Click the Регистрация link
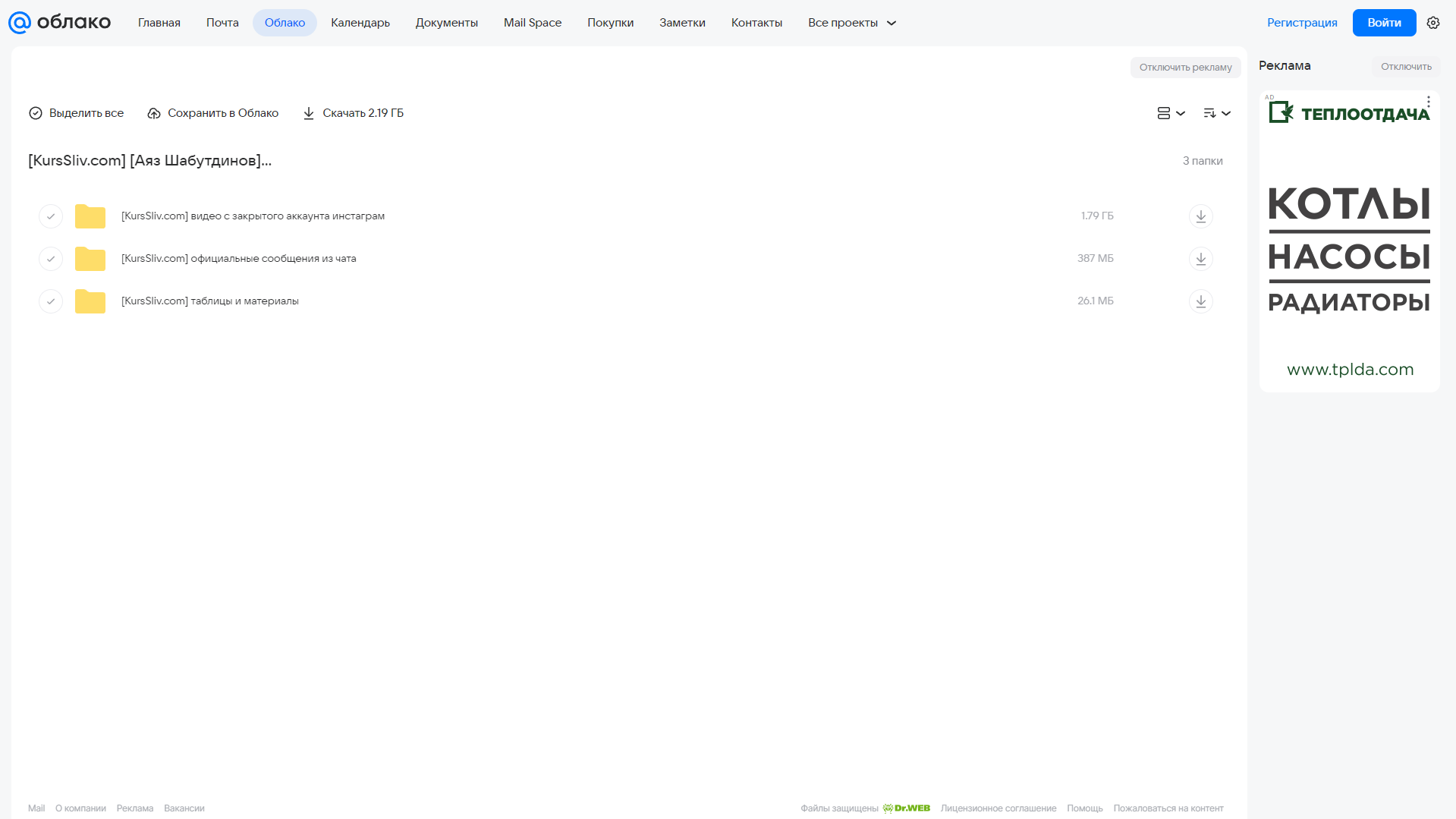This screenshot has height=819, width=1456. coord(1302,23)
